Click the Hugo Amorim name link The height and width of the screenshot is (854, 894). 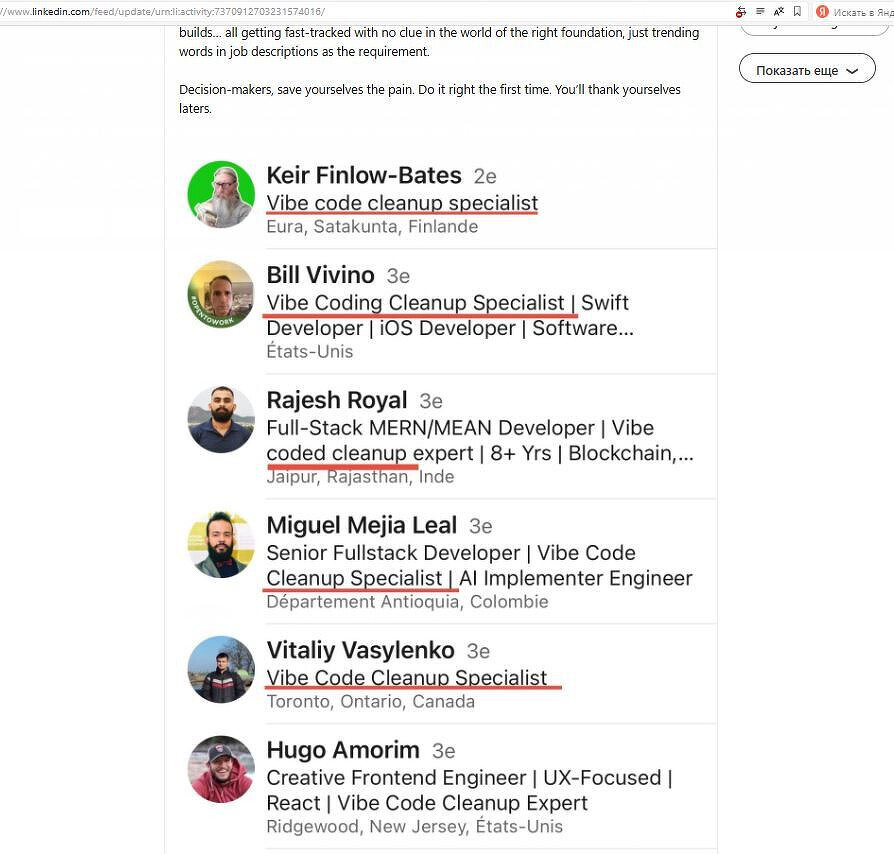point(343,750)
